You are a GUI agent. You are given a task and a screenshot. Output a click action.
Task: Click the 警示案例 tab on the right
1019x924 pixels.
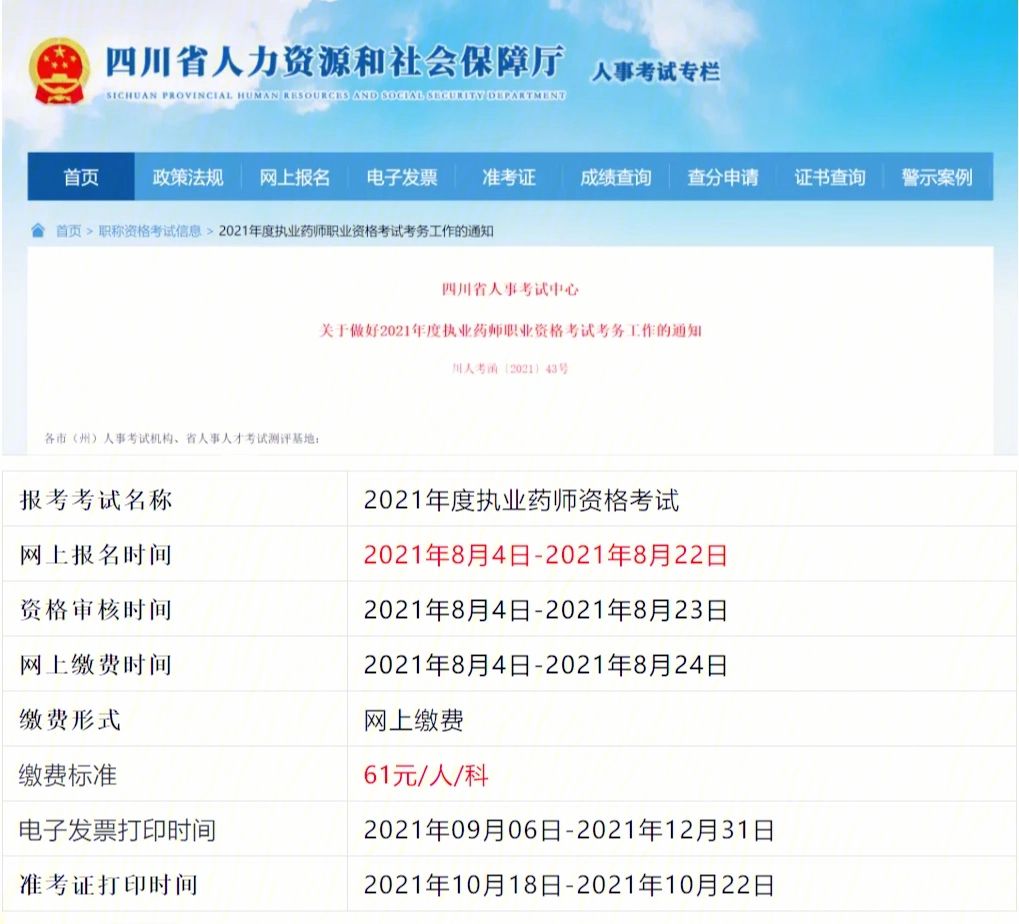point(936,177)
